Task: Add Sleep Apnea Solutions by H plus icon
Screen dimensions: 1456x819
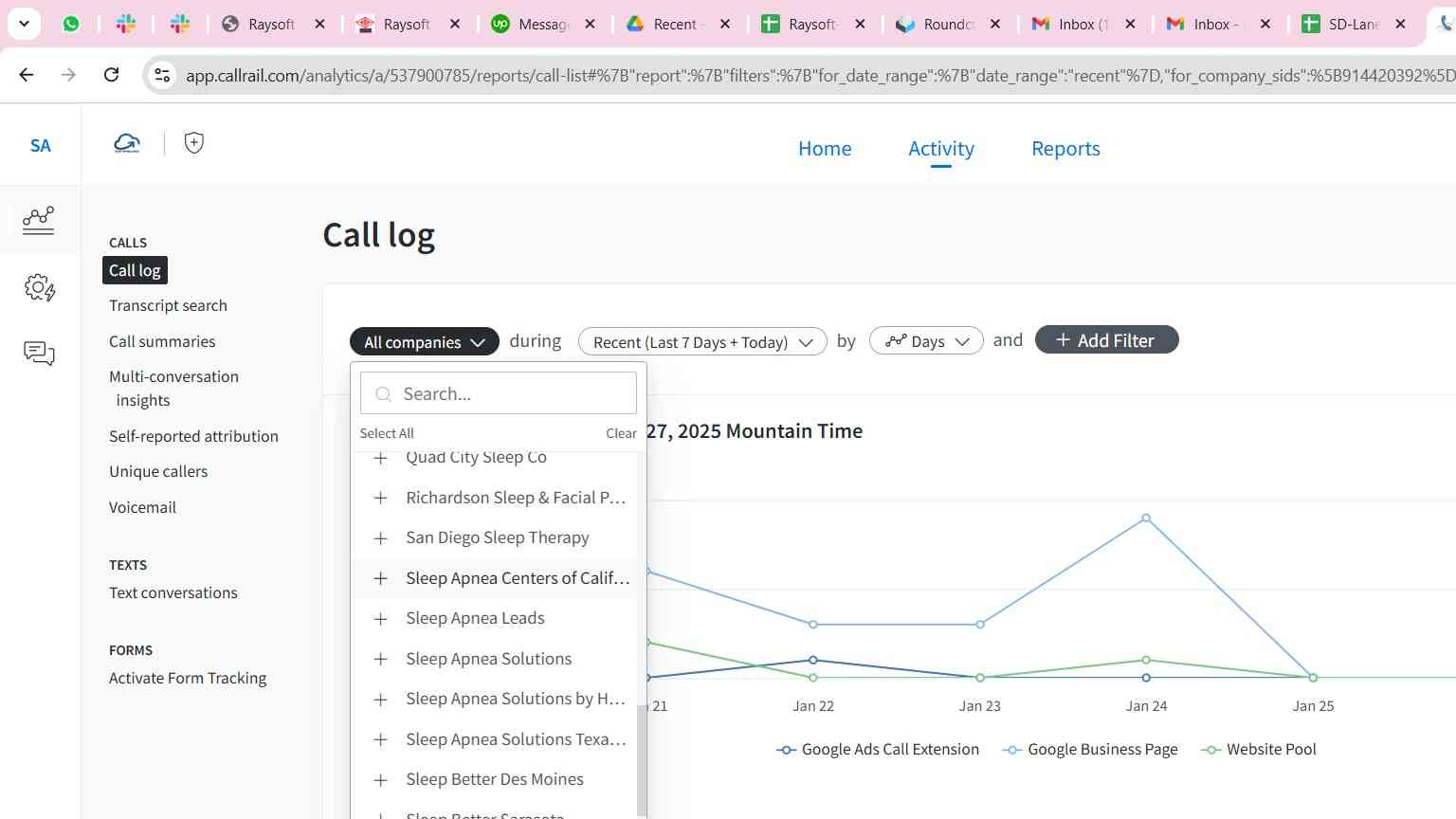Action: pos(380,700)
